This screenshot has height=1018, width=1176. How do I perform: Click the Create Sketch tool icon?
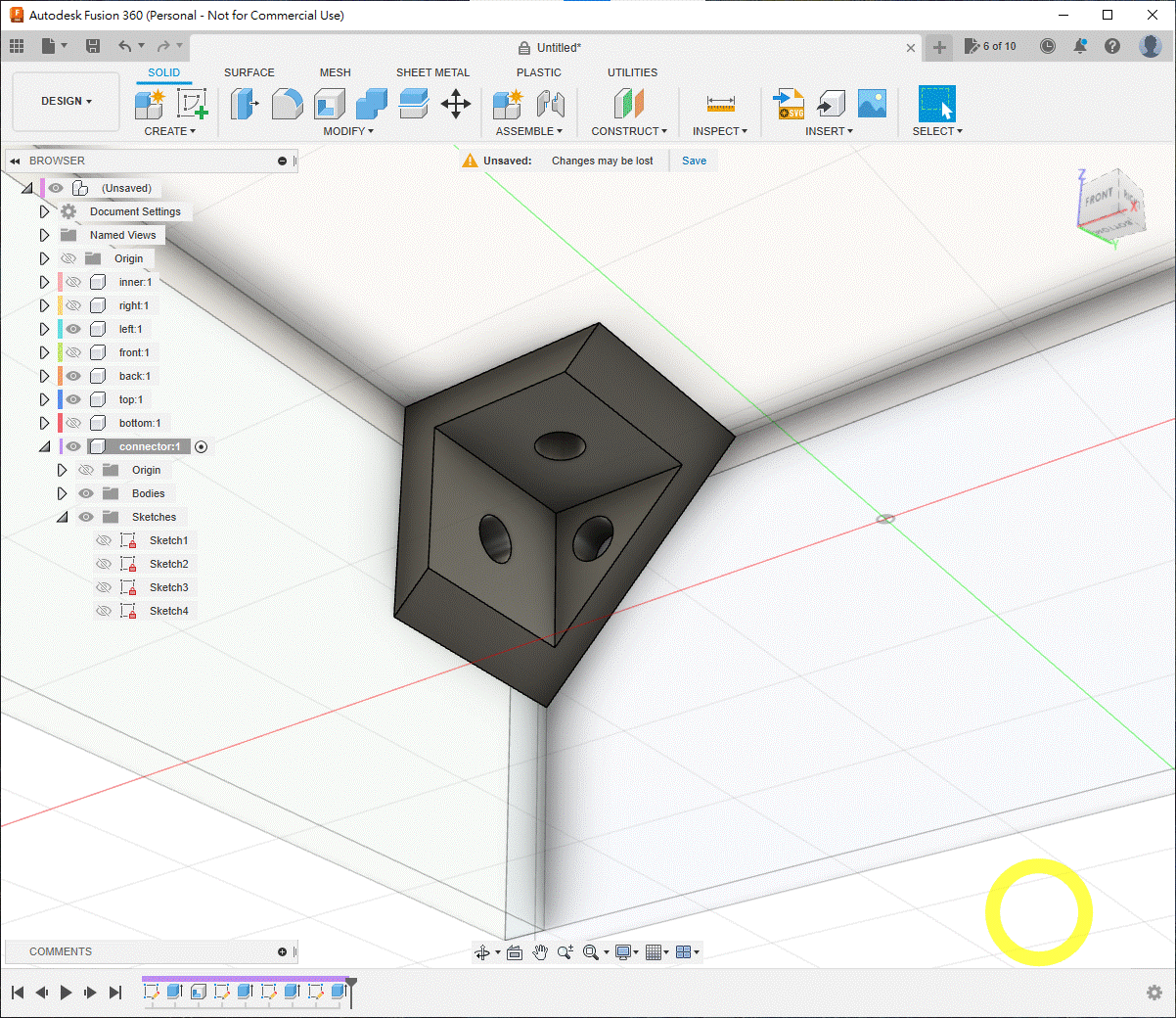coord(192,104)
